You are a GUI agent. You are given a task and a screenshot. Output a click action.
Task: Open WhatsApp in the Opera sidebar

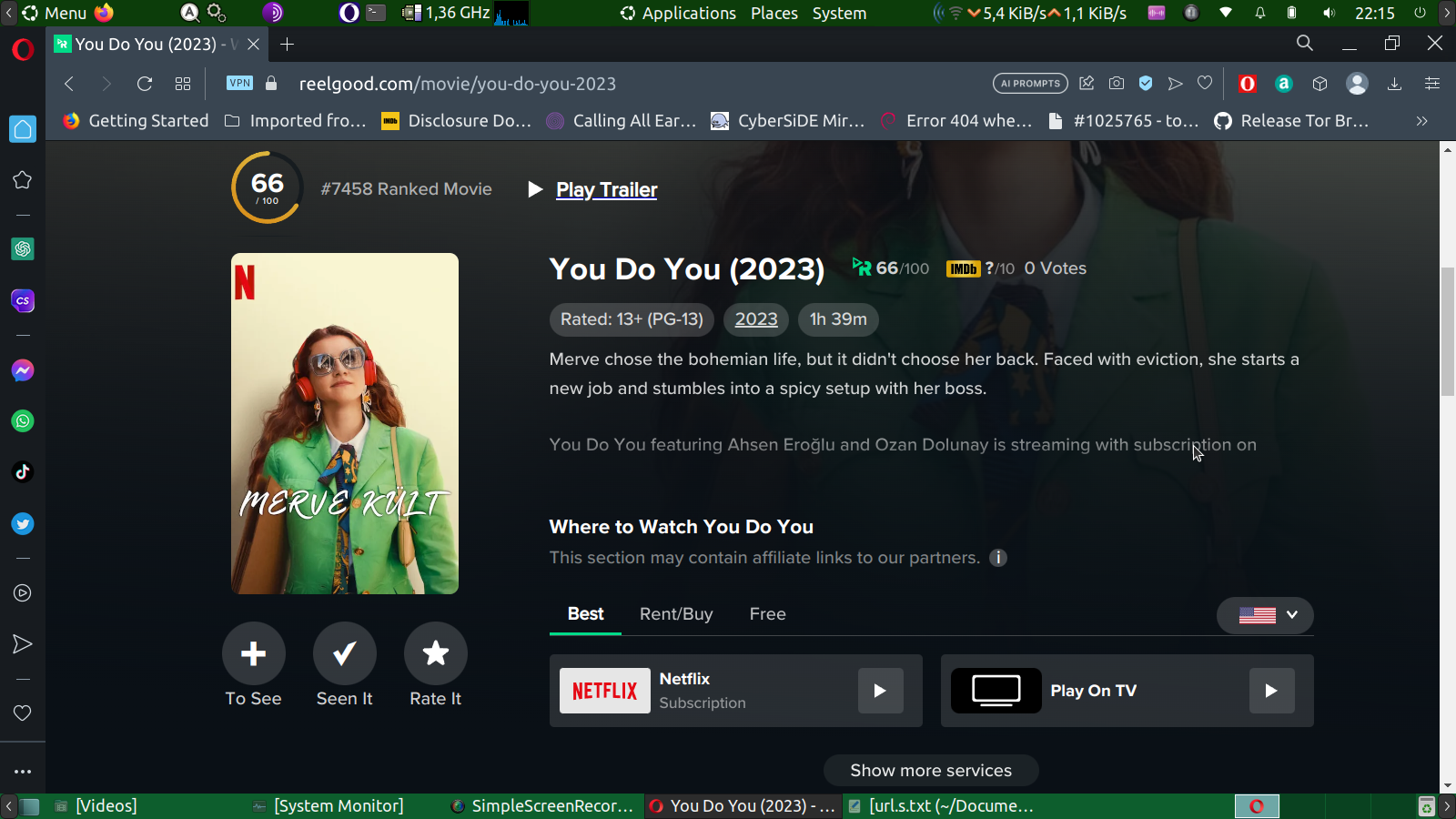pos(23,421)
